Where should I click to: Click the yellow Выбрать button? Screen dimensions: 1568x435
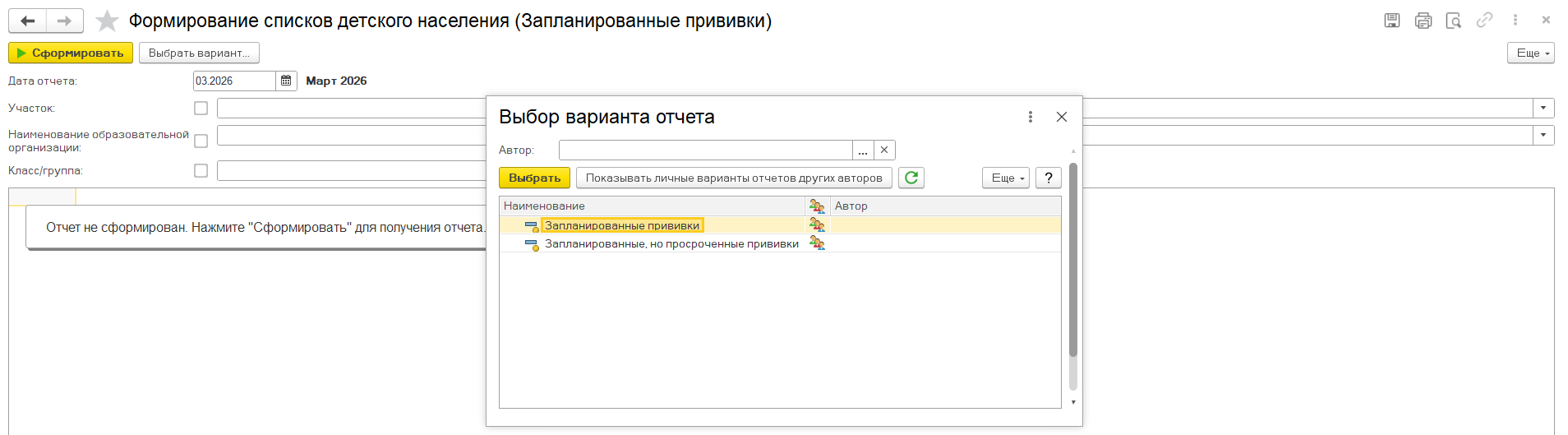tap(534, 178)
